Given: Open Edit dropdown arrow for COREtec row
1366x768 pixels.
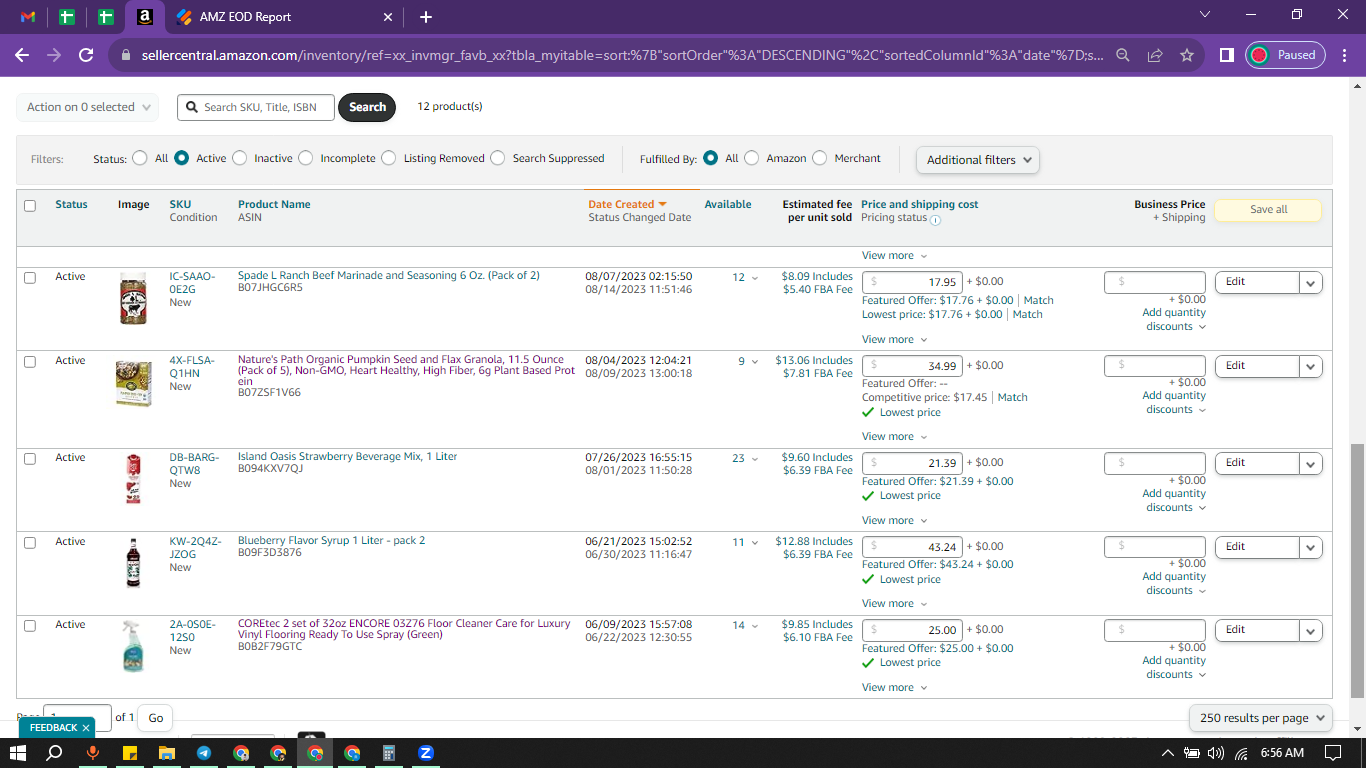Looking at the screenshot, I should pyautogui.click(x=1311, y=630).
